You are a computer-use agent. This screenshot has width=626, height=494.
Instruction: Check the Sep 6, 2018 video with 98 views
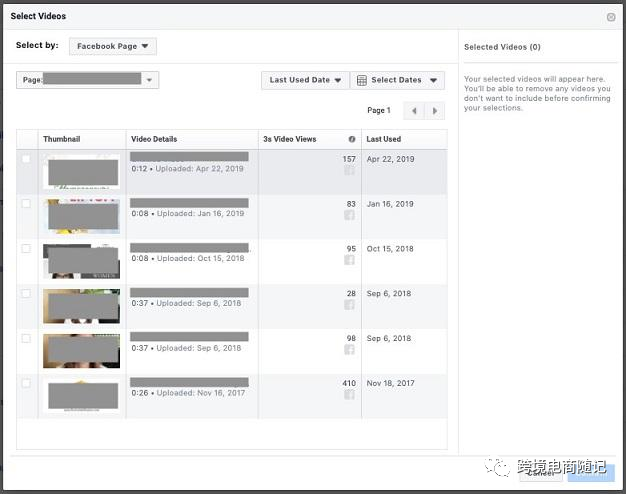tap(26, 338)
